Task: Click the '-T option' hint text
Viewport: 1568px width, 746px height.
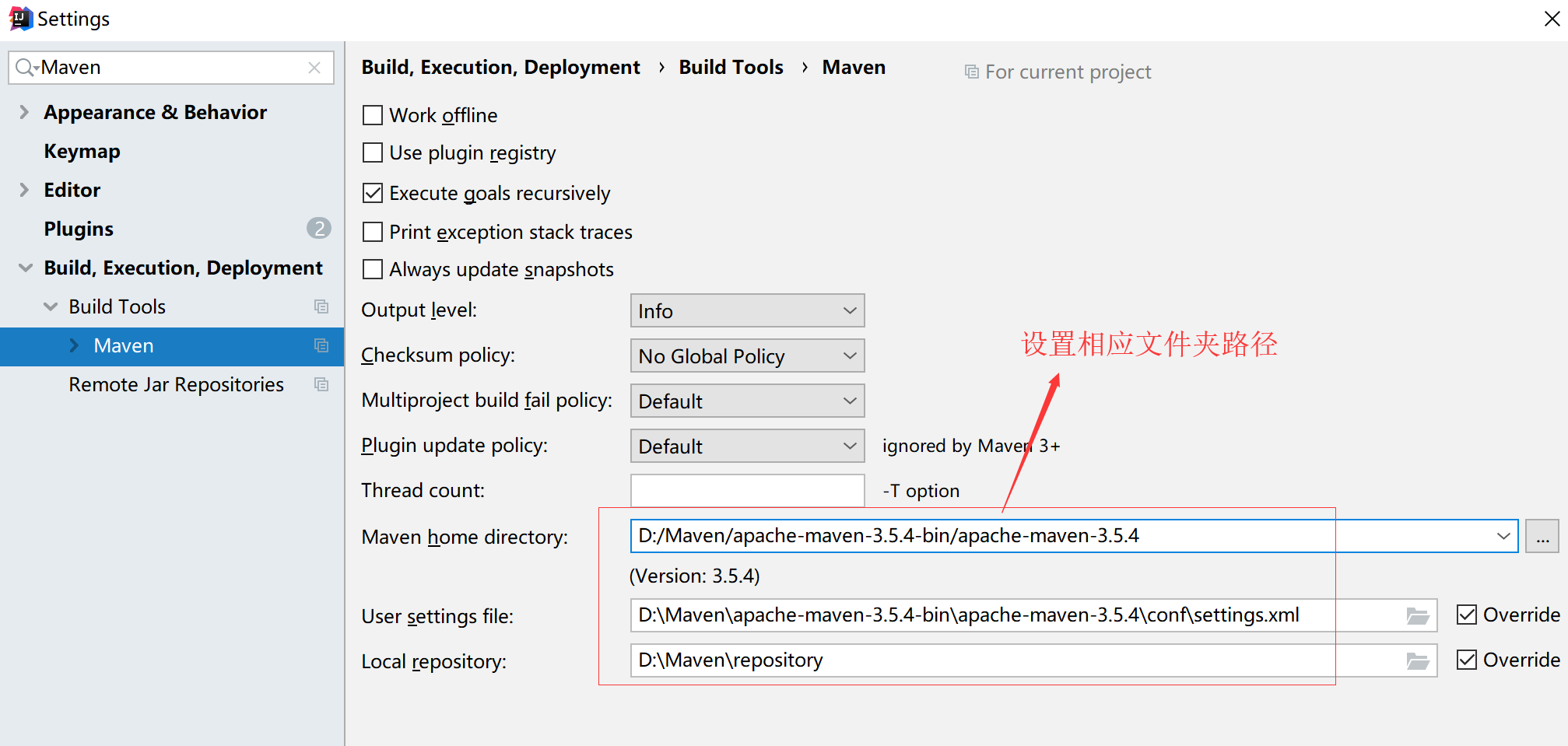Action: tap(921, 491)
